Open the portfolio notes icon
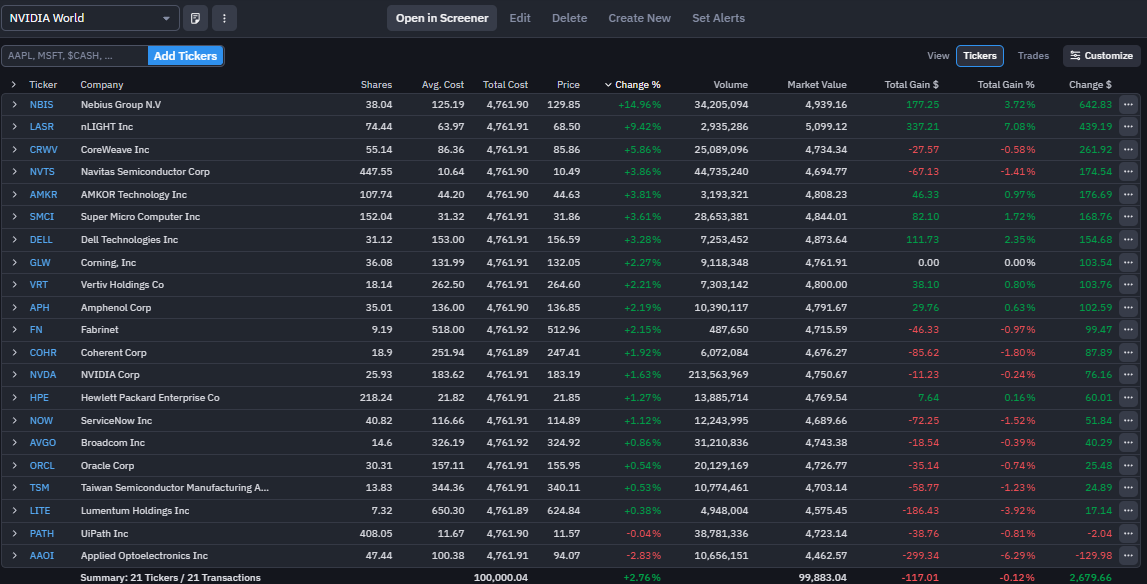This screenshot has height=584, width=1147. 195,18
